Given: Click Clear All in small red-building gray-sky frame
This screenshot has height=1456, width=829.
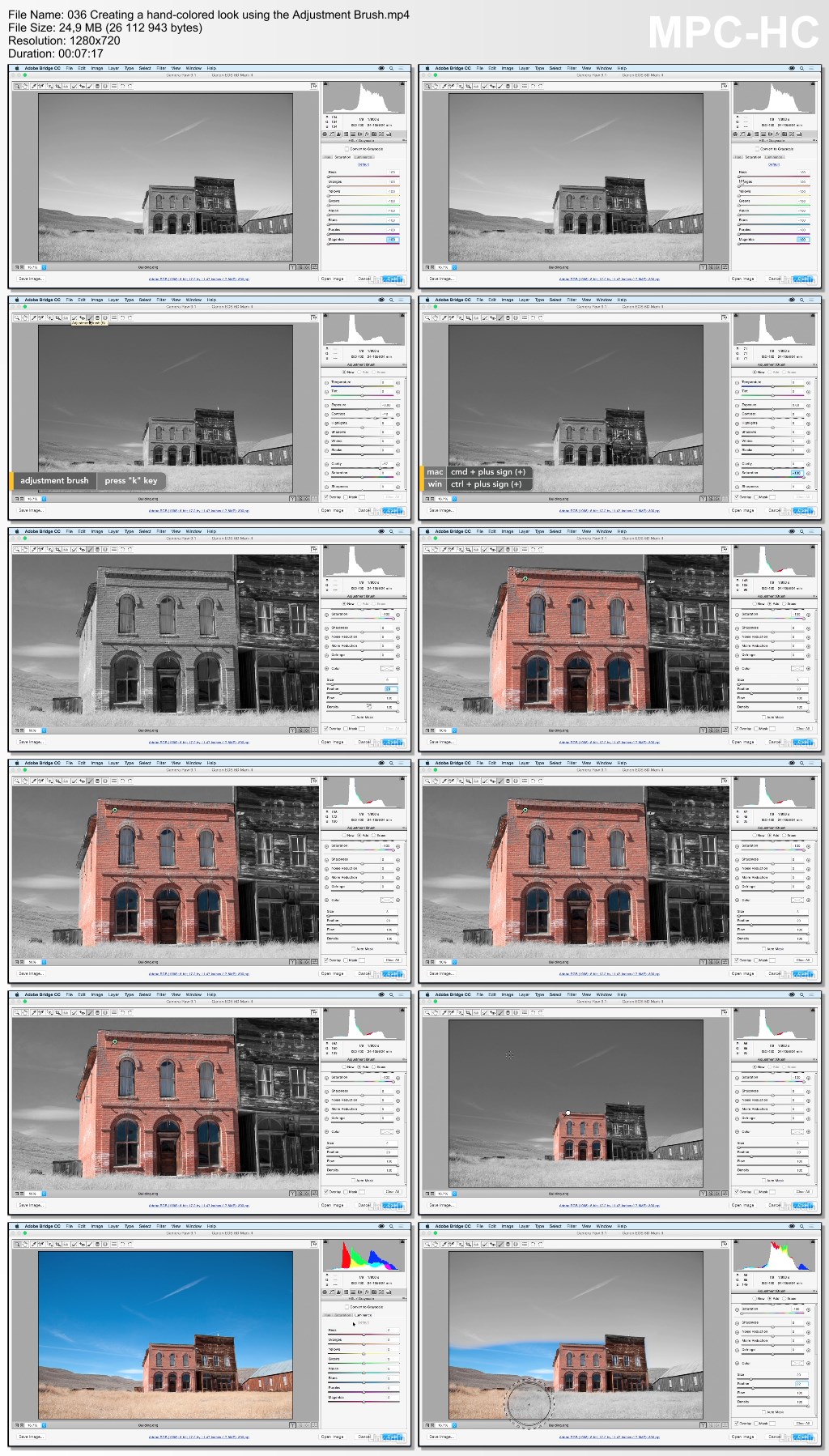Looking at the screenshot, I should [x=803, y=1191].
